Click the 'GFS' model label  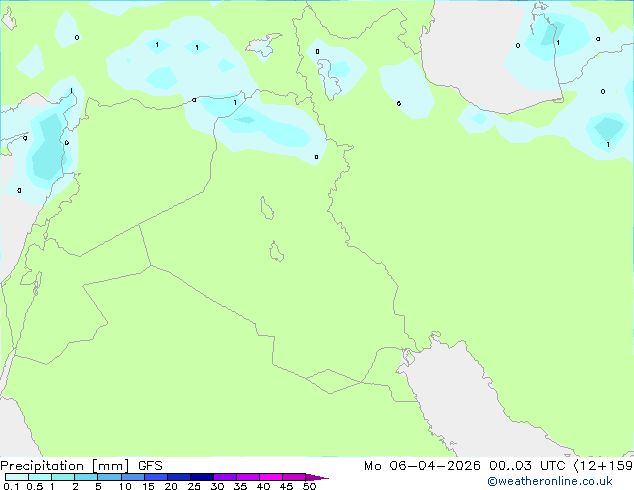point(150,466)
